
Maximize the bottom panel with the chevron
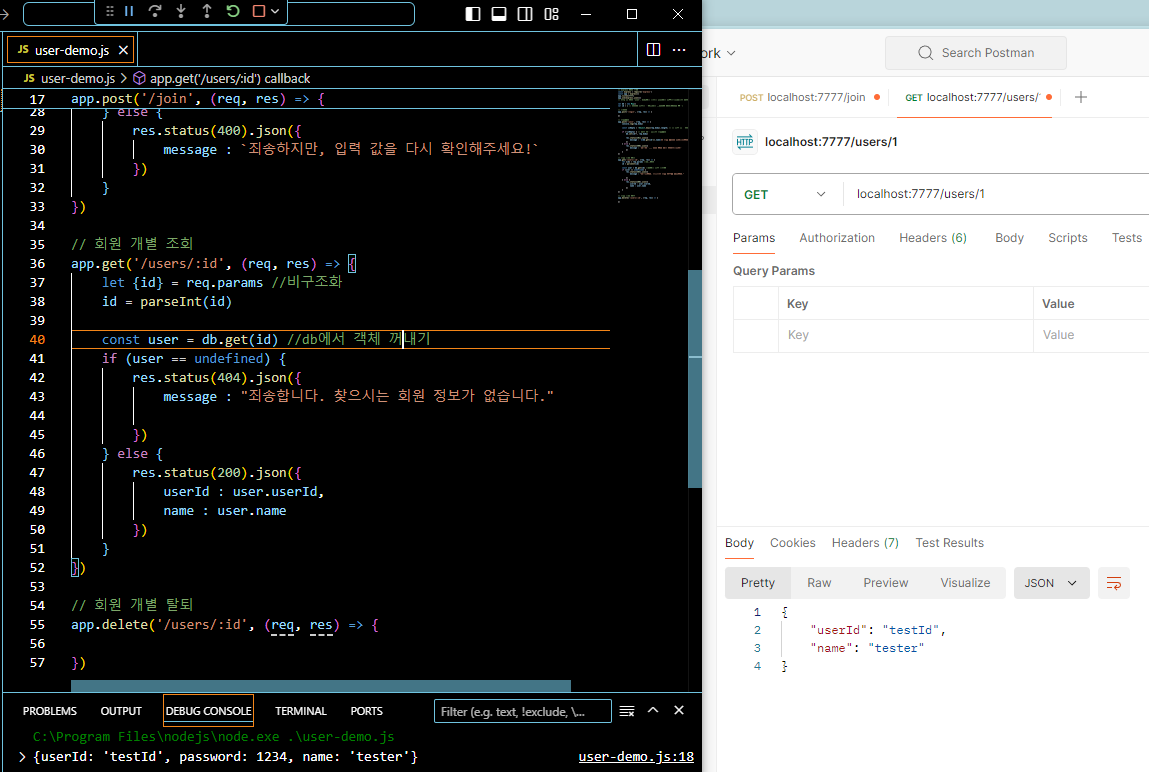pyautogui.click(x=653, y=710)
